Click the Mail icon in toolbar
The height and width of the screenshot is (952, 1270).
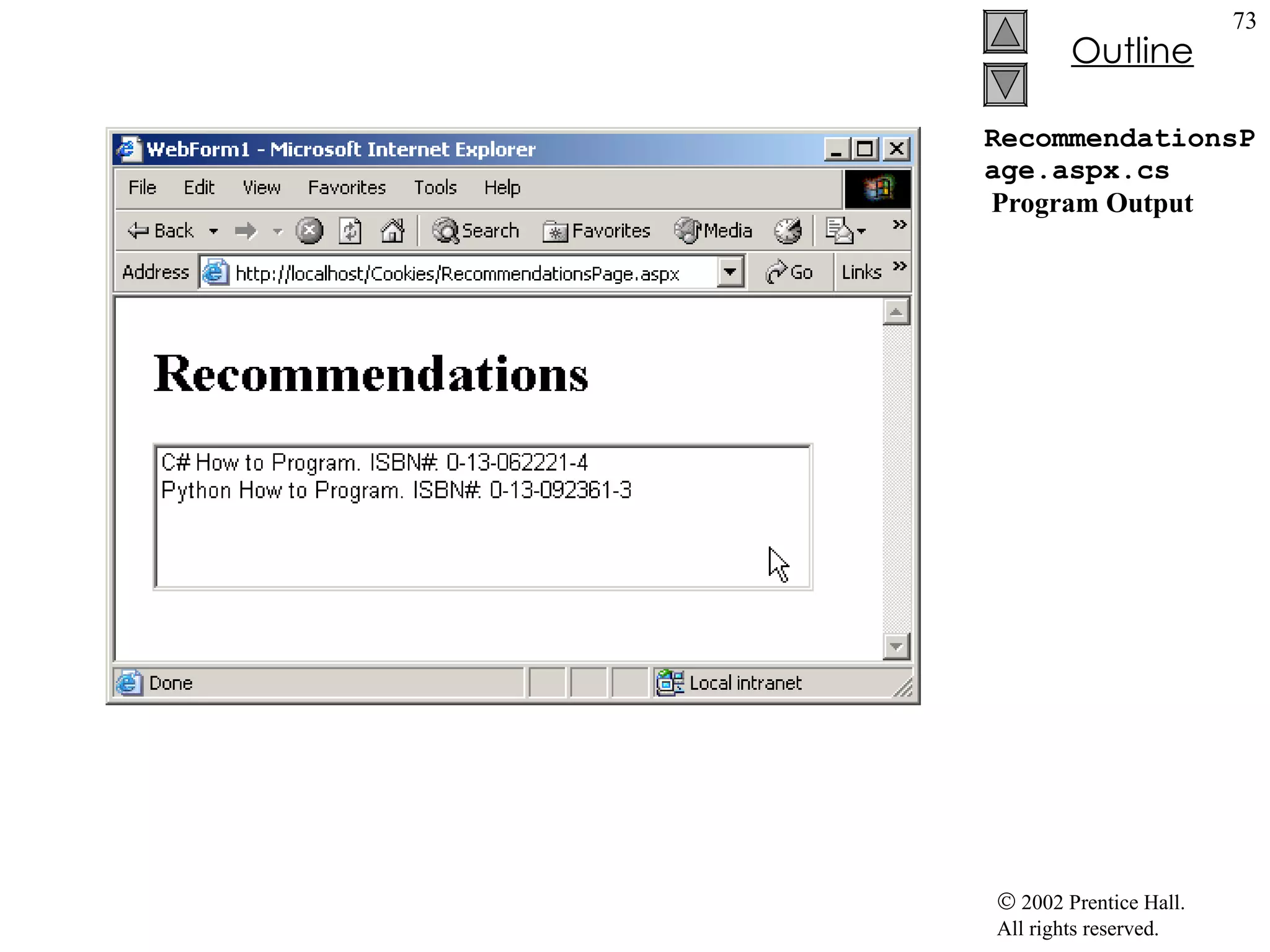click(x=839, y=231)
